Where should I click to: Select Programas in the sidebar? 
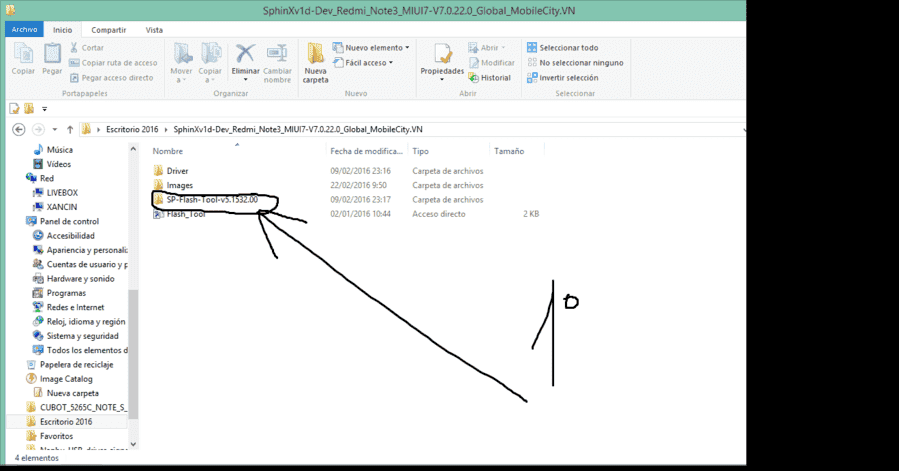60,293
